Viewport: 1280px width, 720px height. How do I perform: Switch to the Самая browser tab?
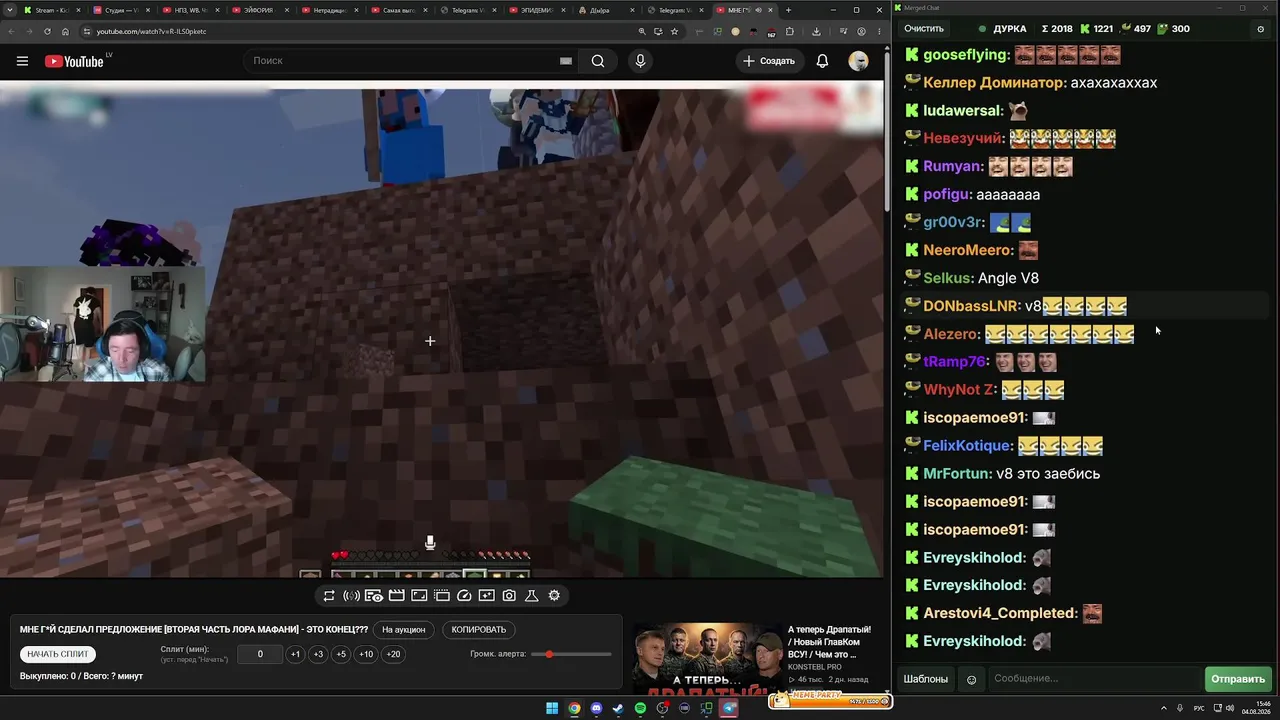point(397,10)
